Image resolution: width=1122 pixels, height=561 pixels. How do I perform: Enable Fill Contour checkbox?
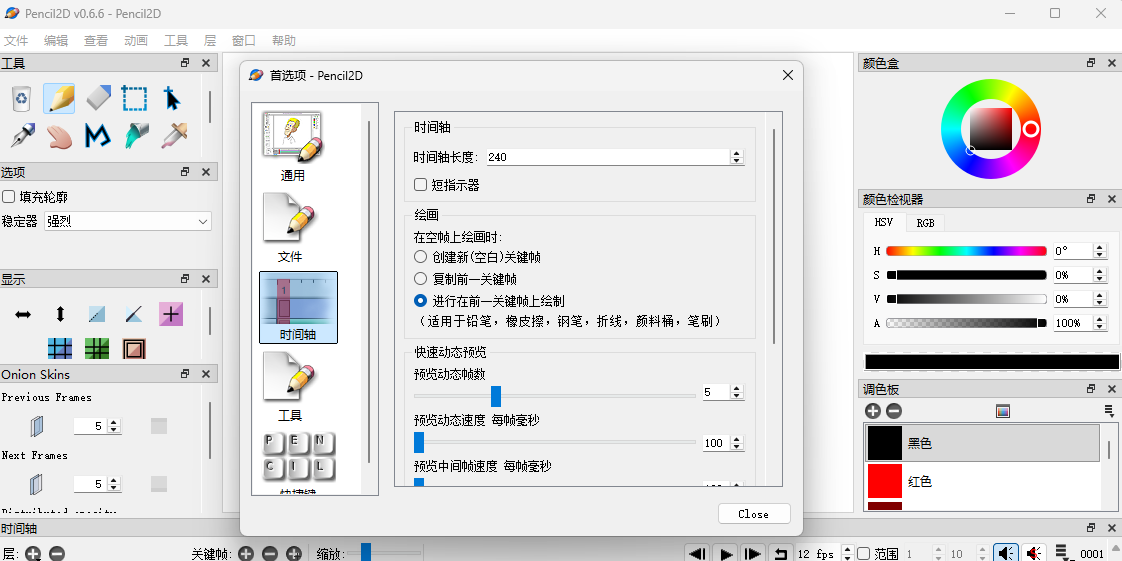tap(9, 197)
